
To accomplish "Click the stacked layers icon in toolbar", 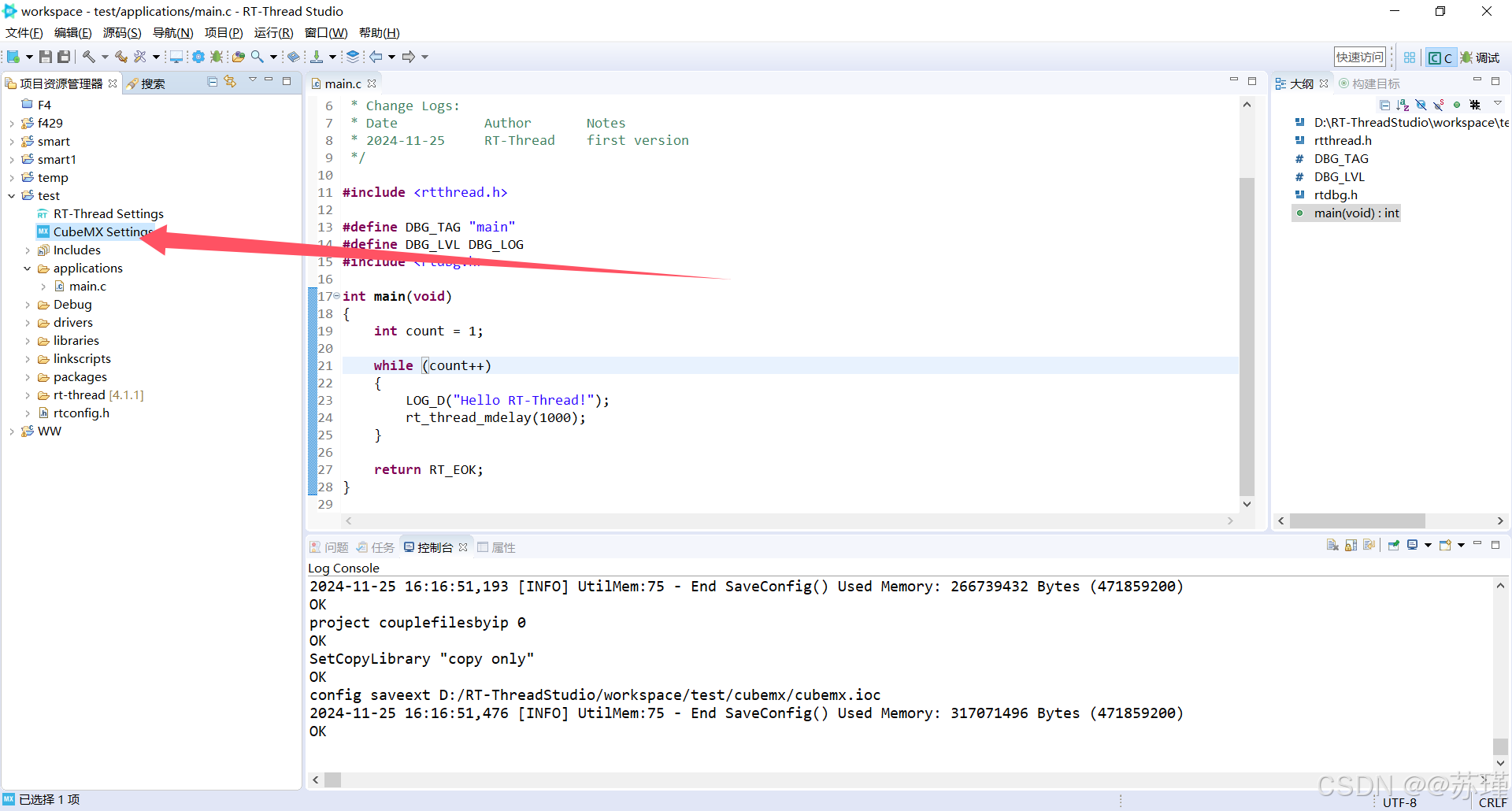I will [353, 57].
